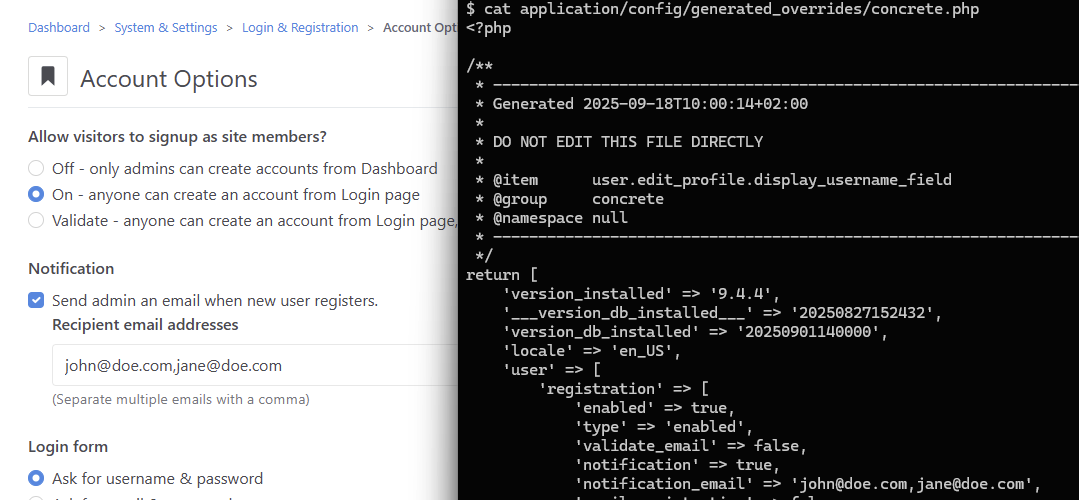Image resolution: width=1079 pixels, height=500 pixels.
Task: Uncheck Send admin an email checkbox
Action: (36, 300)
